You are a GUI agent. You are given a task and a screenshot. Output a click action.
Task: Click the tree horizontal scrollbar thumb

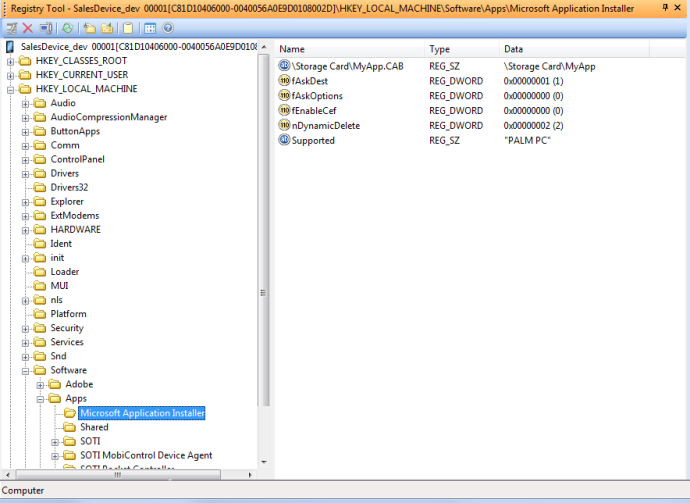118,475
